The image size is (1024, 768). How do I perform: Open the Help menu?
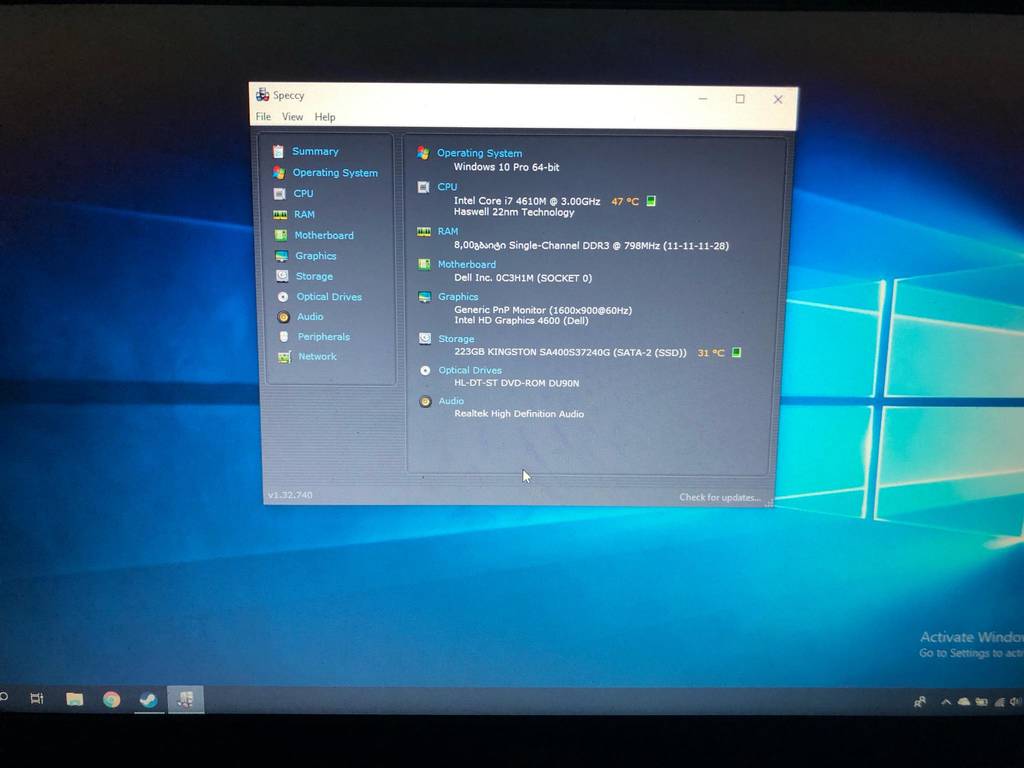point(325,117)
